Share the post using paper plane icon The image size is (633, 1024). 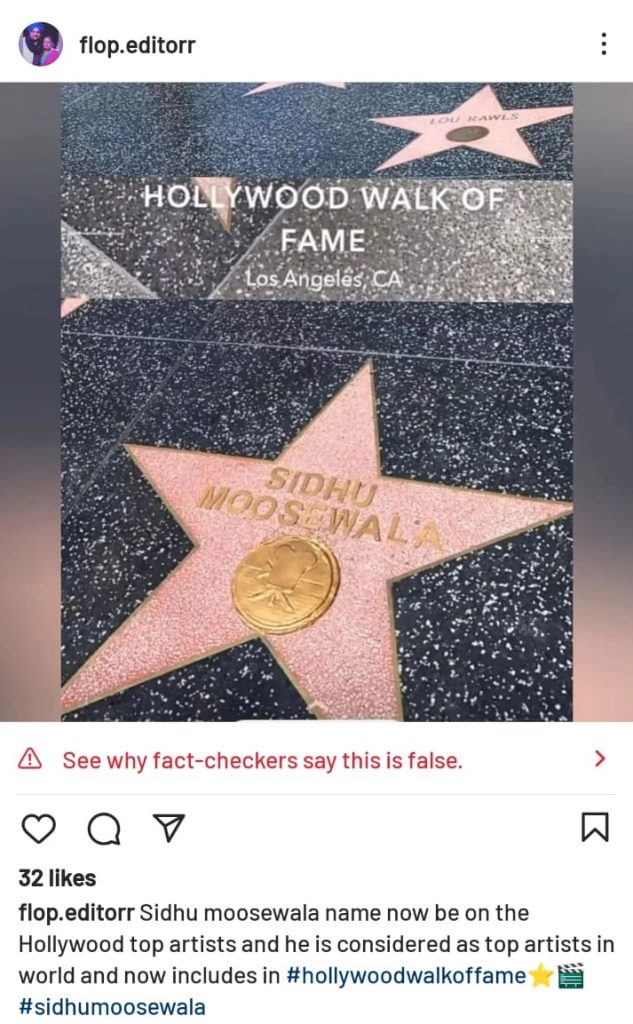point(169,827)
